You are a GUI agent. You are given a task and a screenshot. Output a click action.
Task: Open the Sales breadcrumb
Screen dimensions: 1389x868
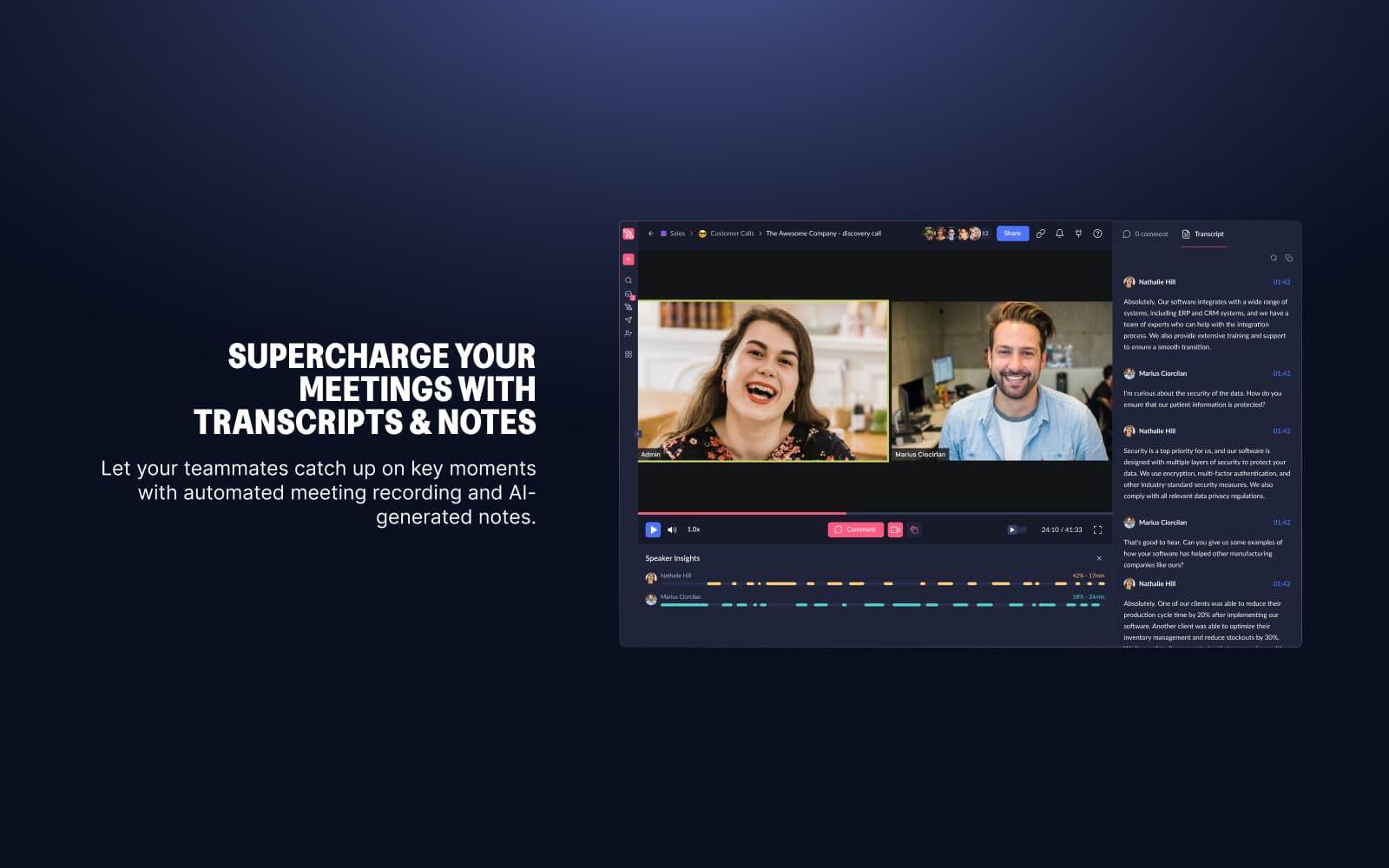pos(673,233)
